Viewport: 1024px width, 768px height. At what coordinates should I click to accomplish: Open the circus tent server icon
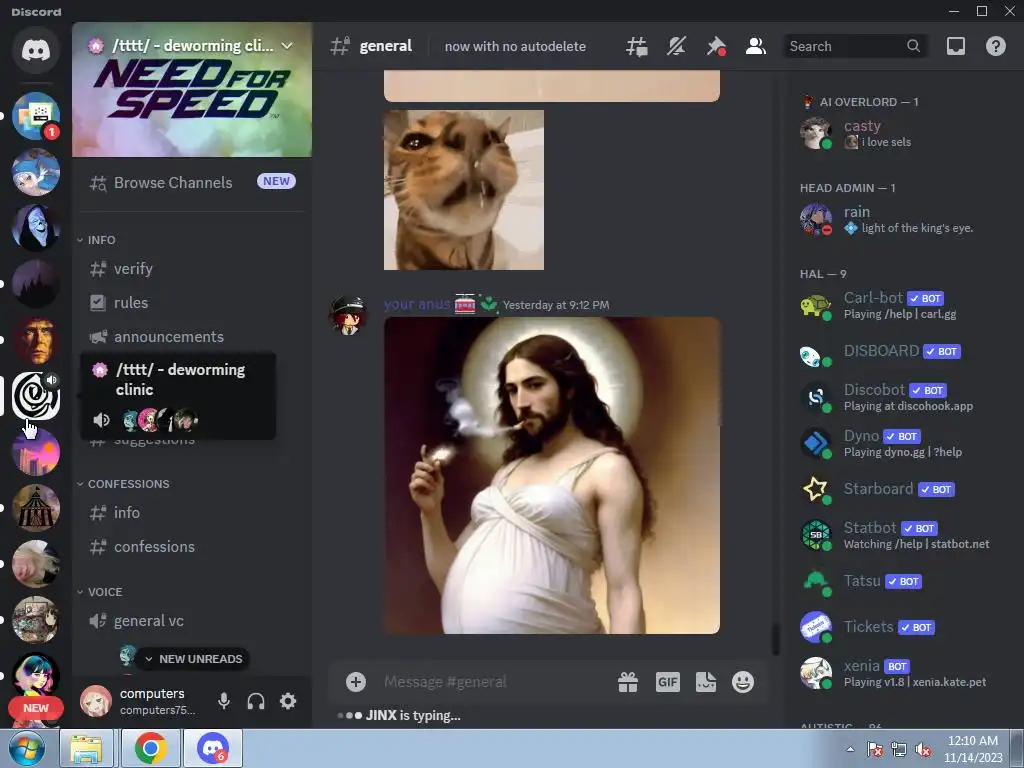(x=36, y=508)
